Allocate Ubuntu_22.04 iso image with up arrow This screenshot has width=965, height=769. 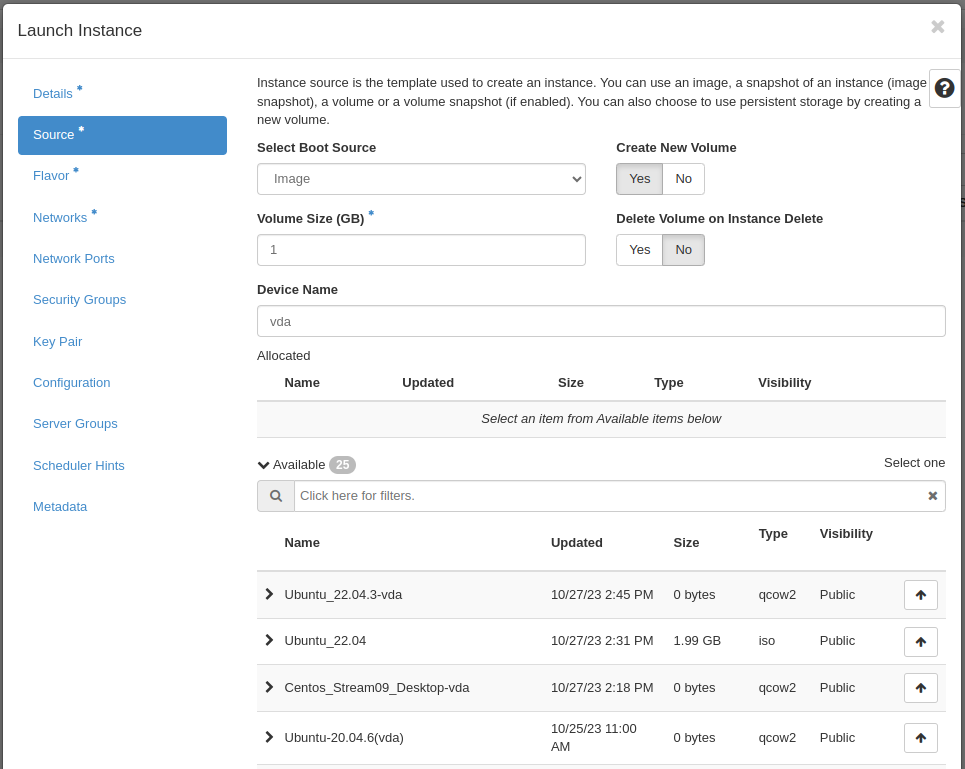click(x=921, y=642)
